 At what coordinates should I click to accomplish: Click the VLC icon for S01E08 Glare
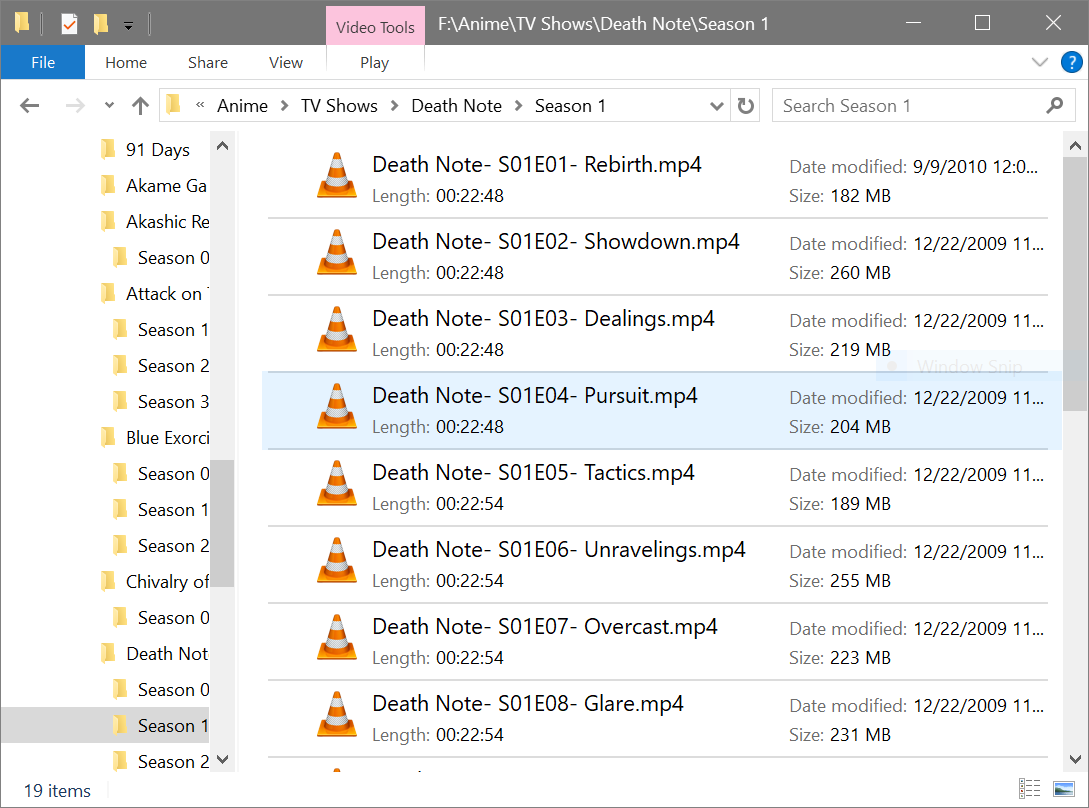coord(337,716)
